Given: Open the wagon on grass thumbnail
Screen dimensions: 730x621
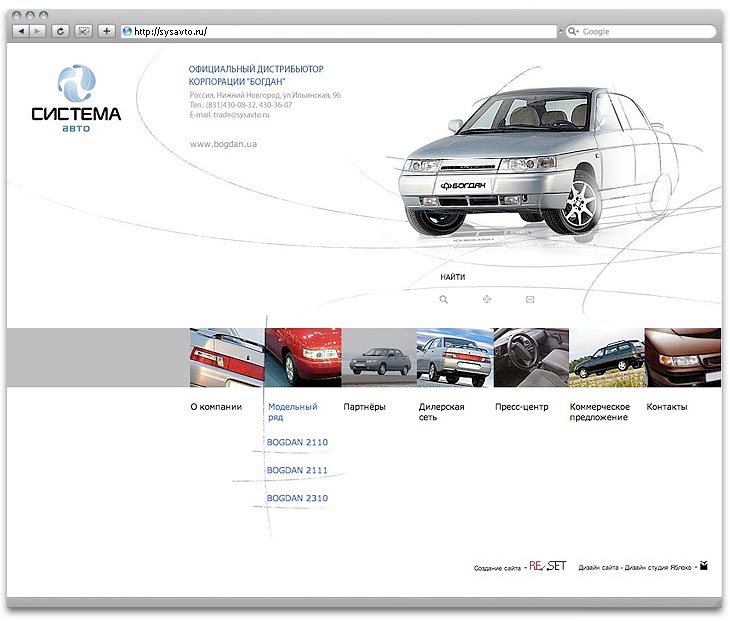Looking at the screenshot, I should click(607, 358).
